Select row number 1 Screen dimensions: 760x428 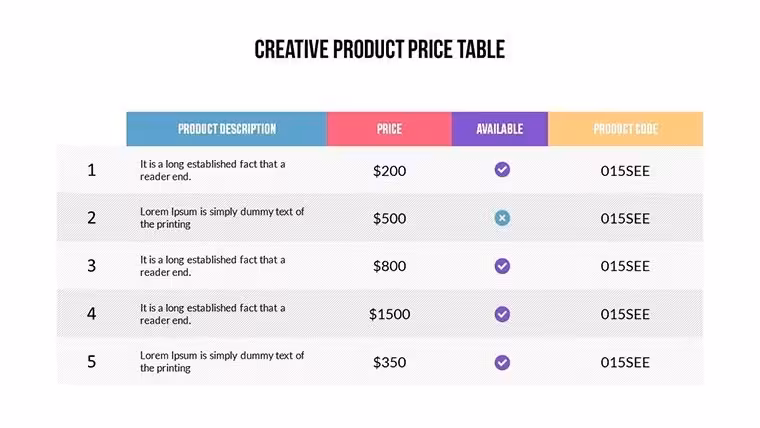(x=91, y=170)
